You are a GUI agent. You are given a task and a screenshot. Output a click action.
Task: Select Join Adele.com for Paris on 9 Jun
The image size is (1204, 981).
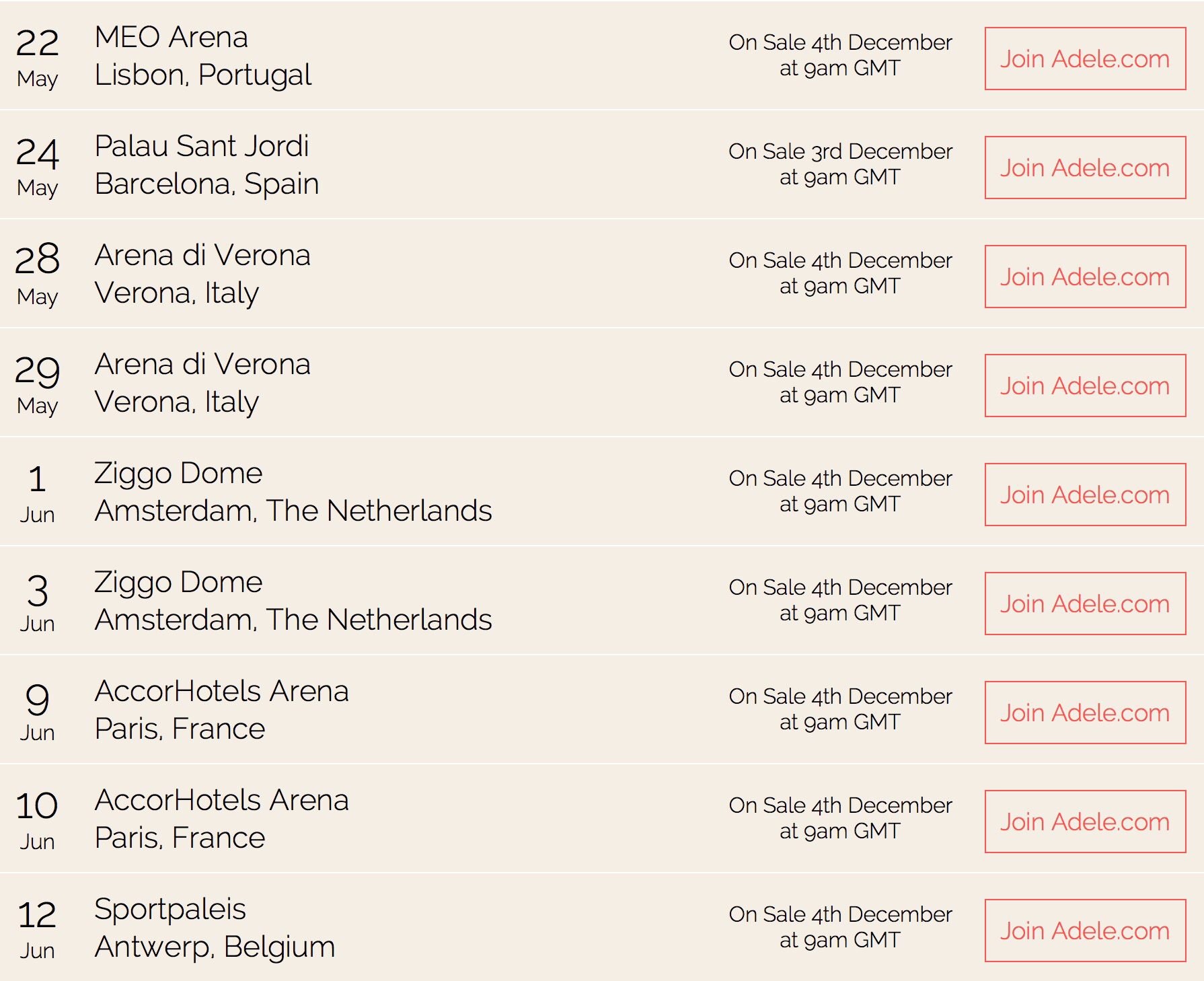(x=1085, y=713)
